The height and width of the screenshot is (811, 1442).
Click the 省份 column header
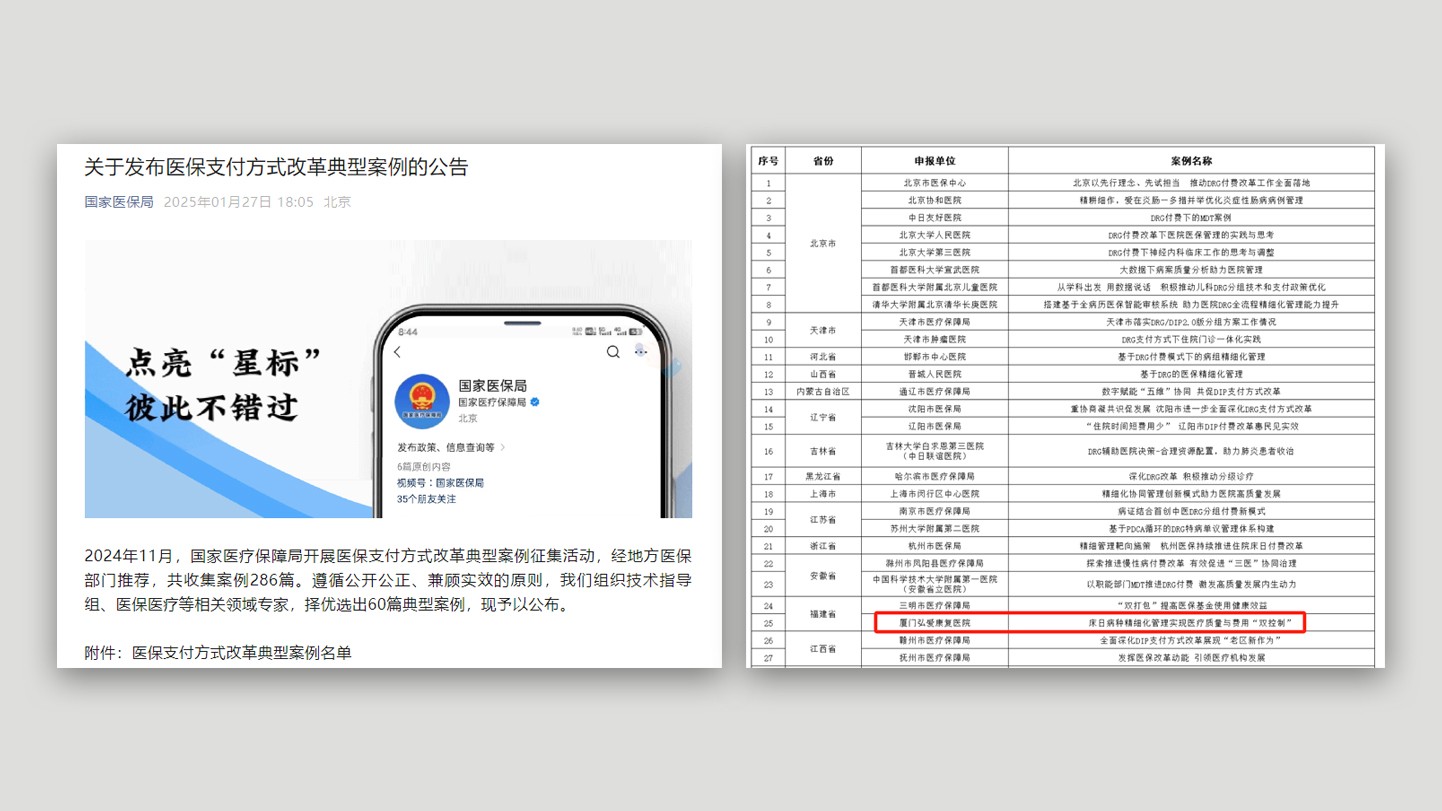(x=823, y=160)
